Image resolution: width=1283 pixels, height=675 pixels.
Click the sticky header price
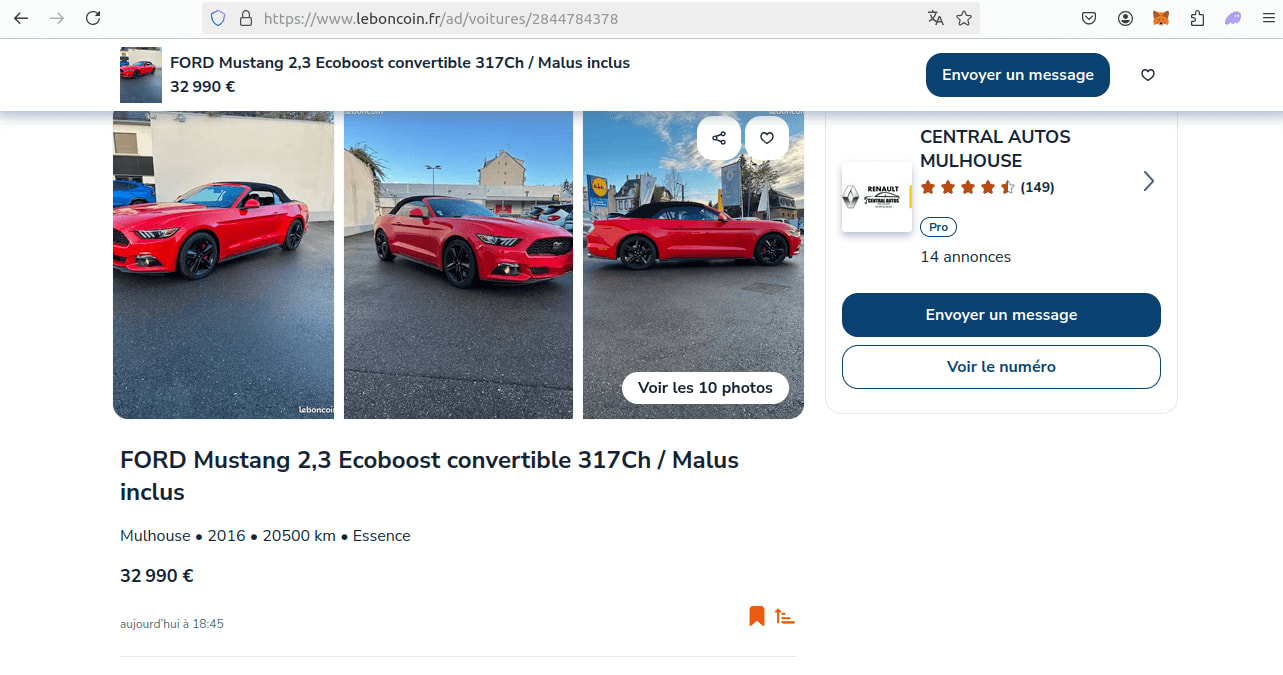click(x=203, y=87)
